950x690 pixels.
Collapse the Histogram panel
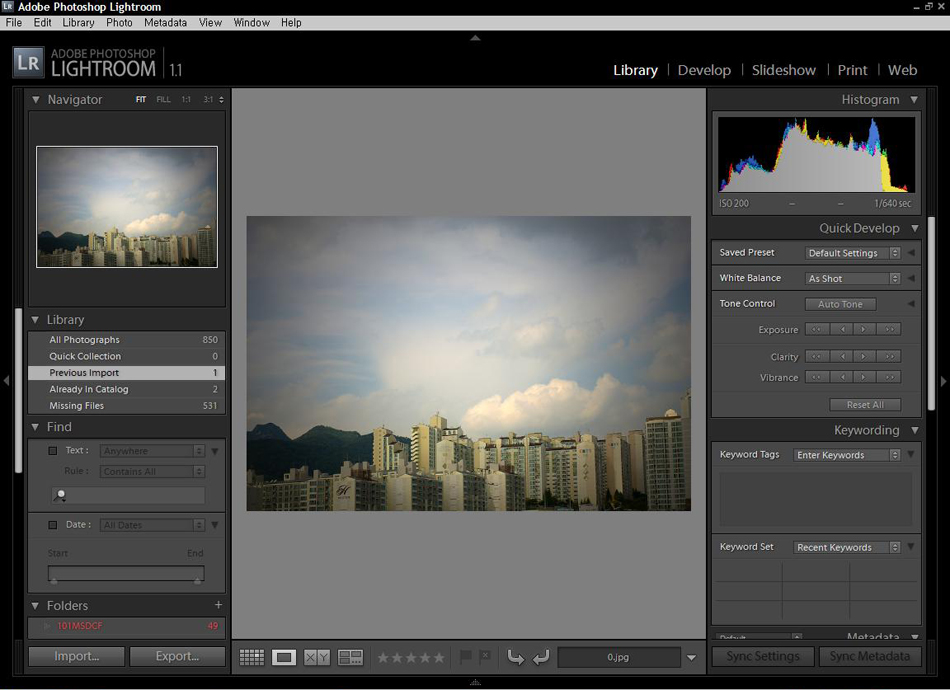click(x=913, y=100)
